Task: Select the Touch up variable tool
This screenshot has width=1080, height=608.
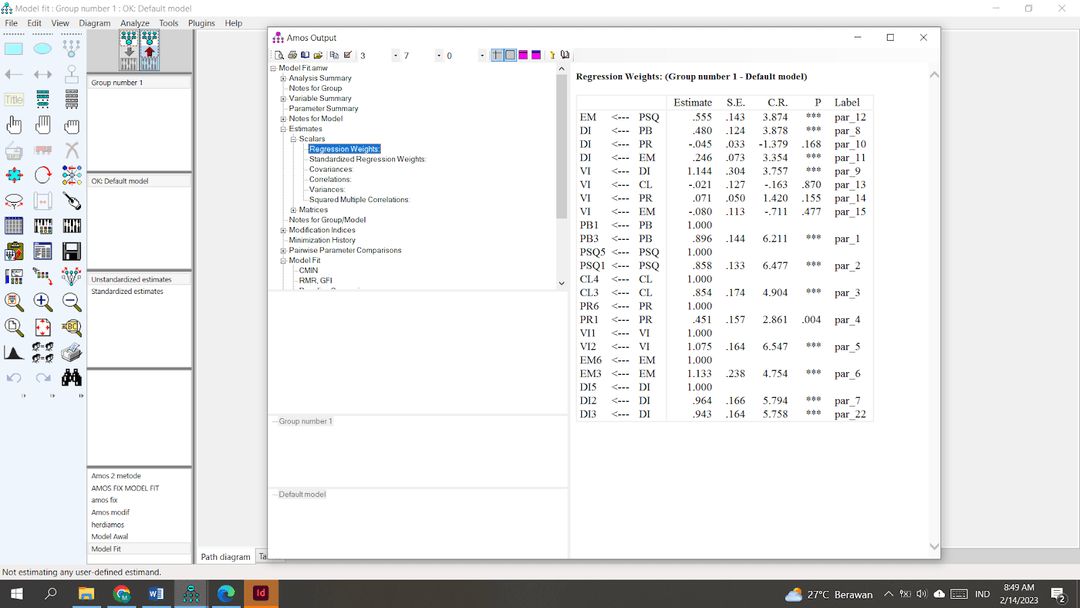Action: [x=71, y=201]
